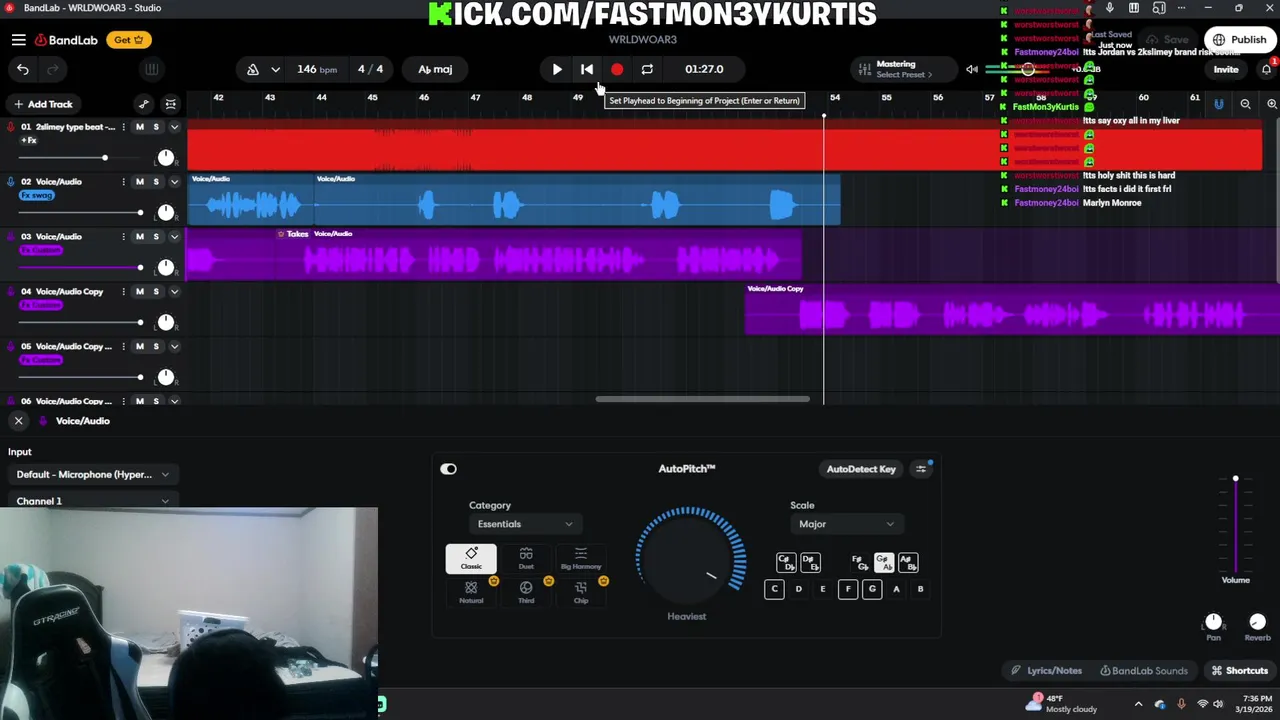
Task: Add Fx to track 01
Action: pos(29,140)
